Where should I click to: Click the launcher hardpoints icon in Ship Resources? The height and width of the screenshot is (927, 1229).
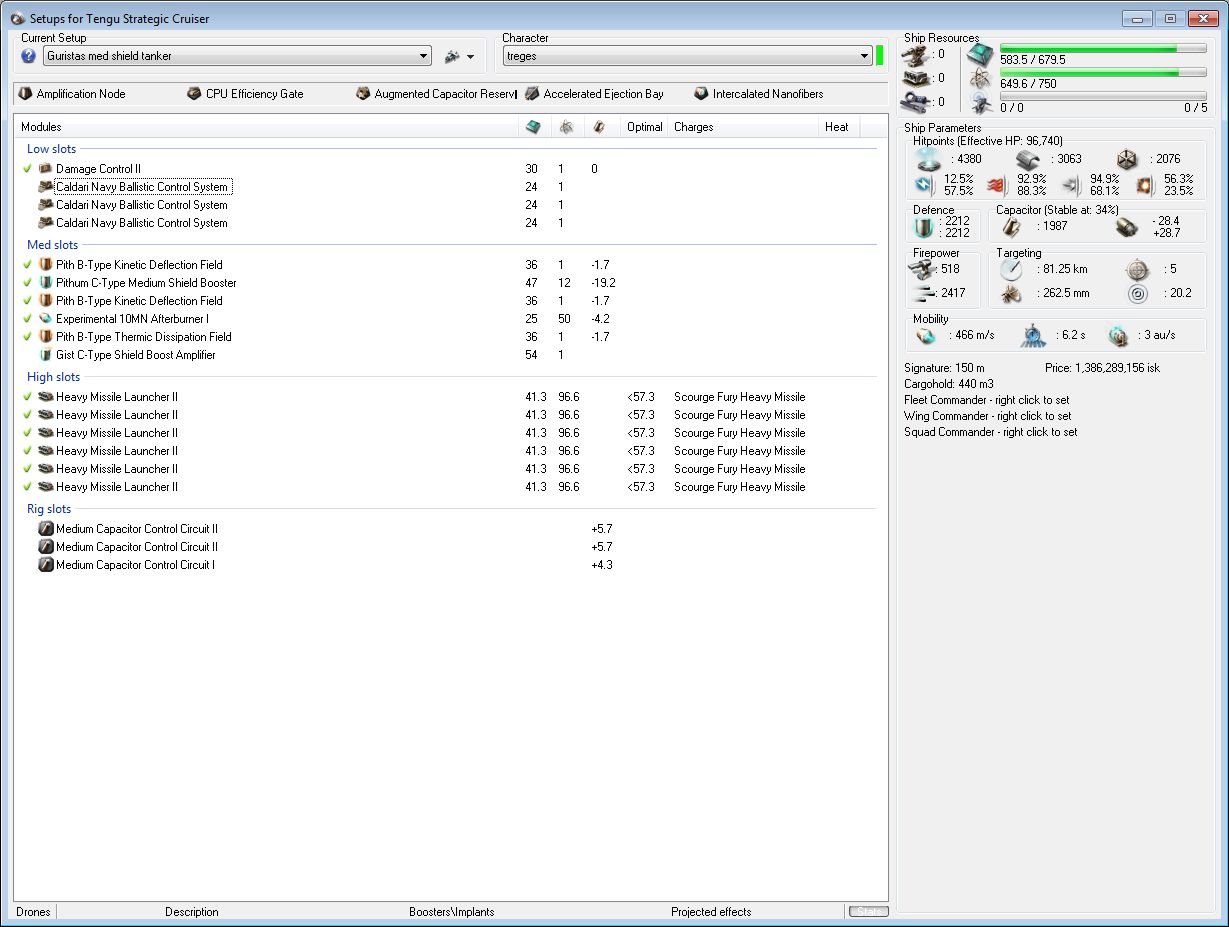tap(915, 78)
